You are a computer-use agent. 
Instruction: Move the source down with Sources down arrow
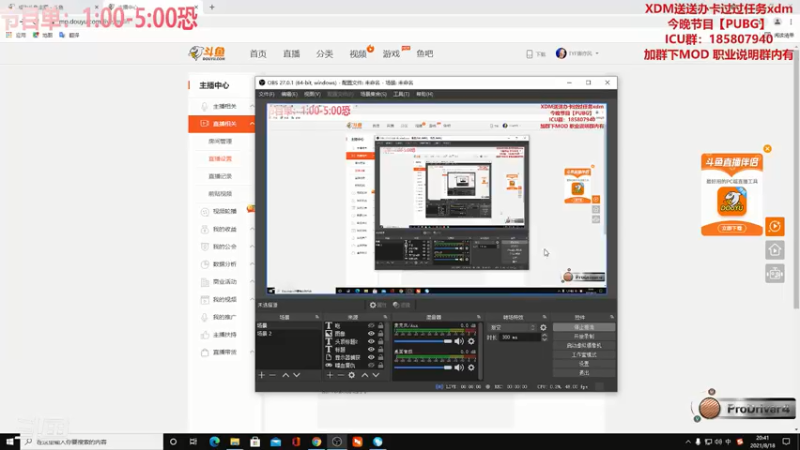coord(376,376)
